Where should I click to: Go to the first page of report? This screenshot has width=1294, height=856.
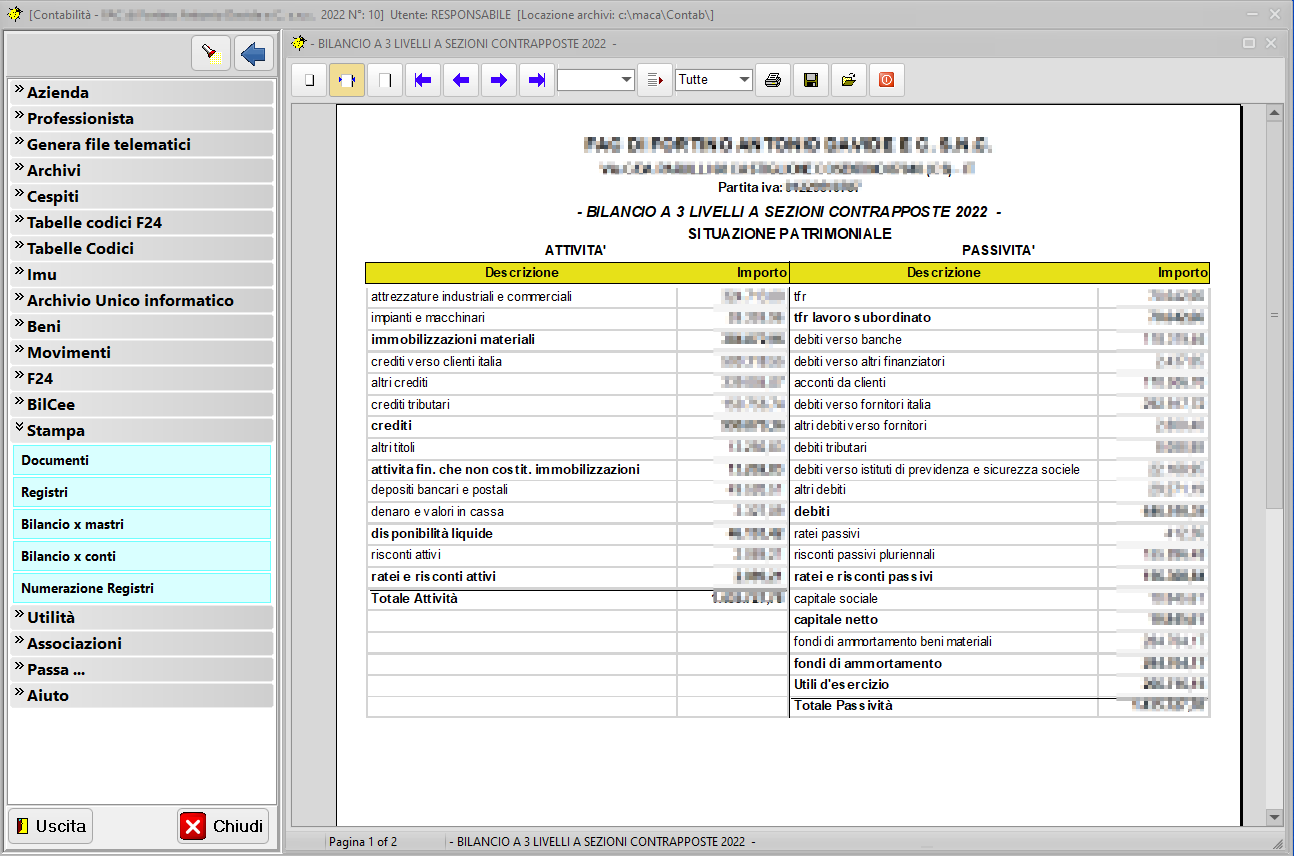(x=423, y=80)
